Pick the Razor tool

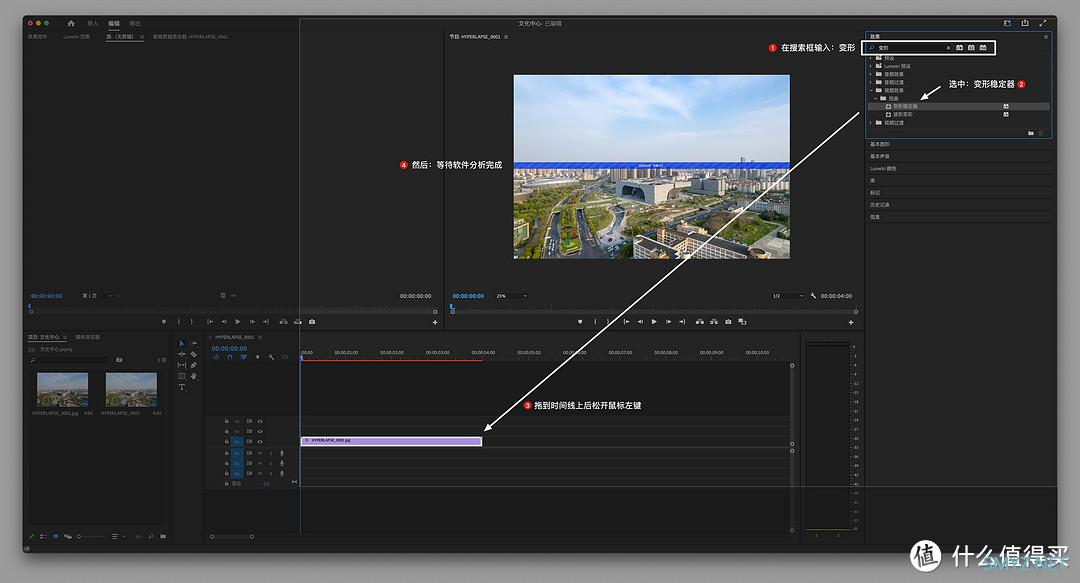pyautogui.click(x=194, y=354)
